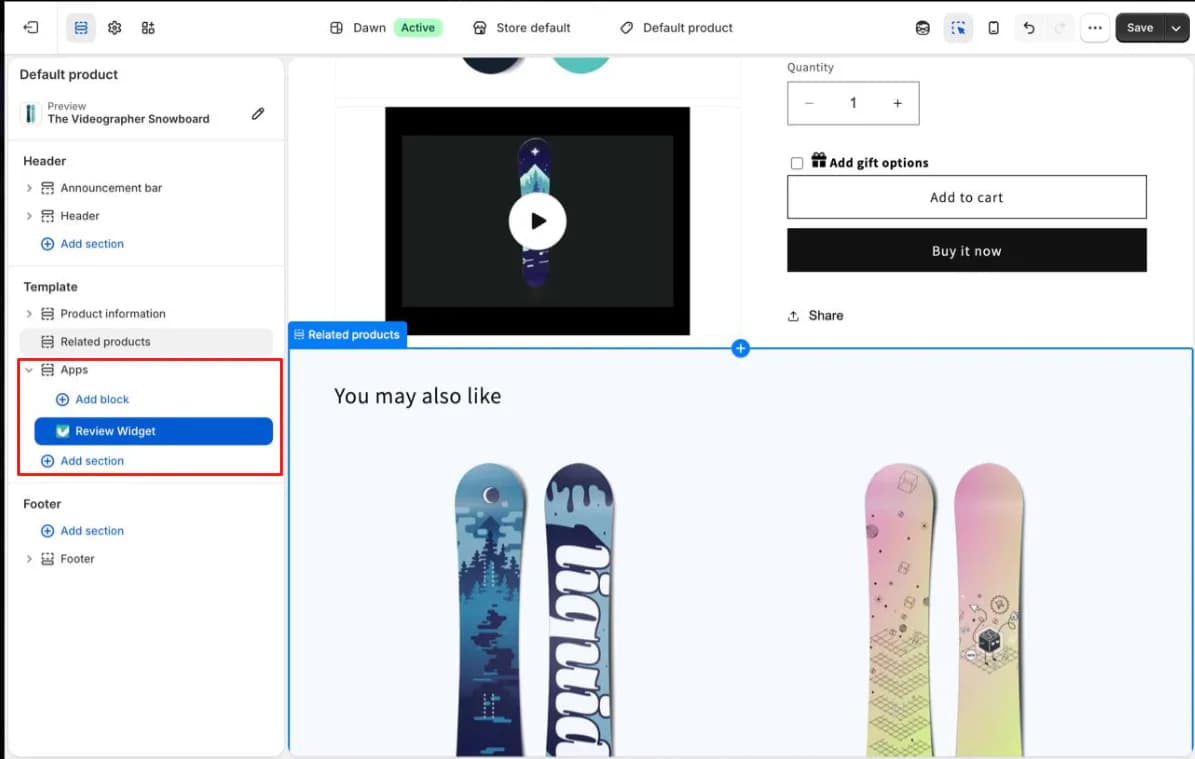The image size is (1195, 759).
Task: Click Add section under Header group
Action: [x=82, y=244]
